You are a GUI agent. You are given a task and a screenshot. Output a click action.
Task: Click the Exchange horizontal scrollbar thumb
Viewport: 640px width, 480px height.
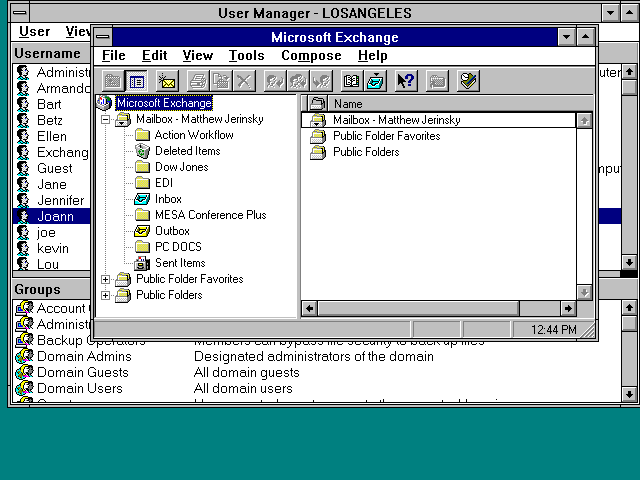[x=418, y=309]
